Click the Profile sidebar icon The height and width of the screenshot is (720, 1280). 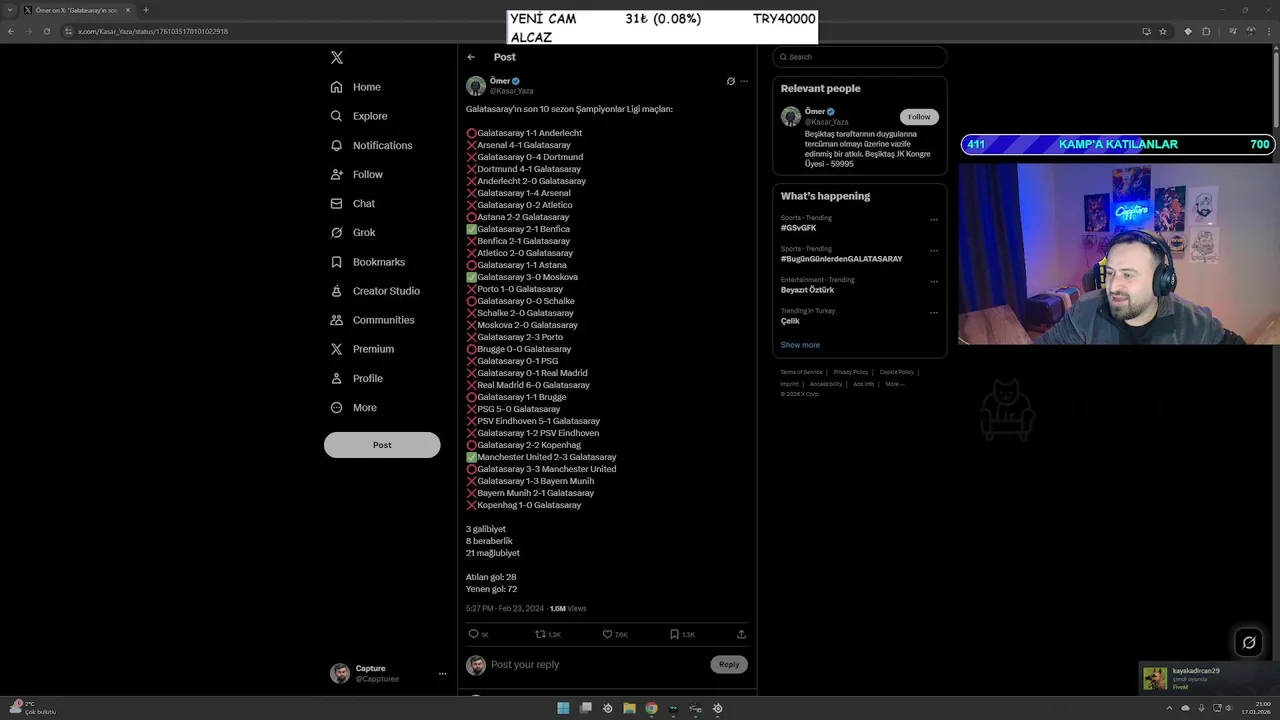337,378
